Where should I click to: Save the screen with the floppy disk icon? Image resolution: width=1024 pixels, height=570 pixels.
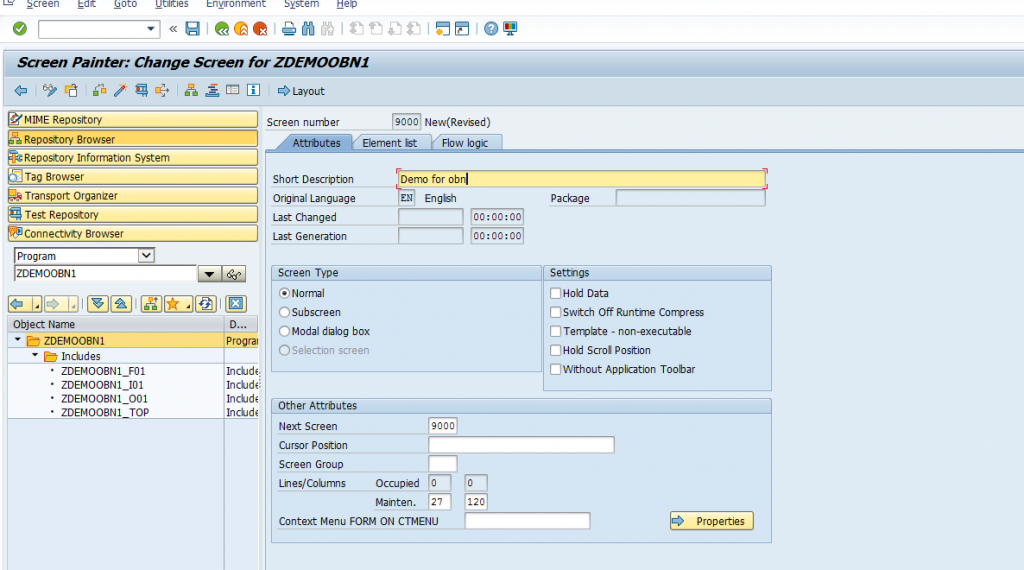click(193, 29)
